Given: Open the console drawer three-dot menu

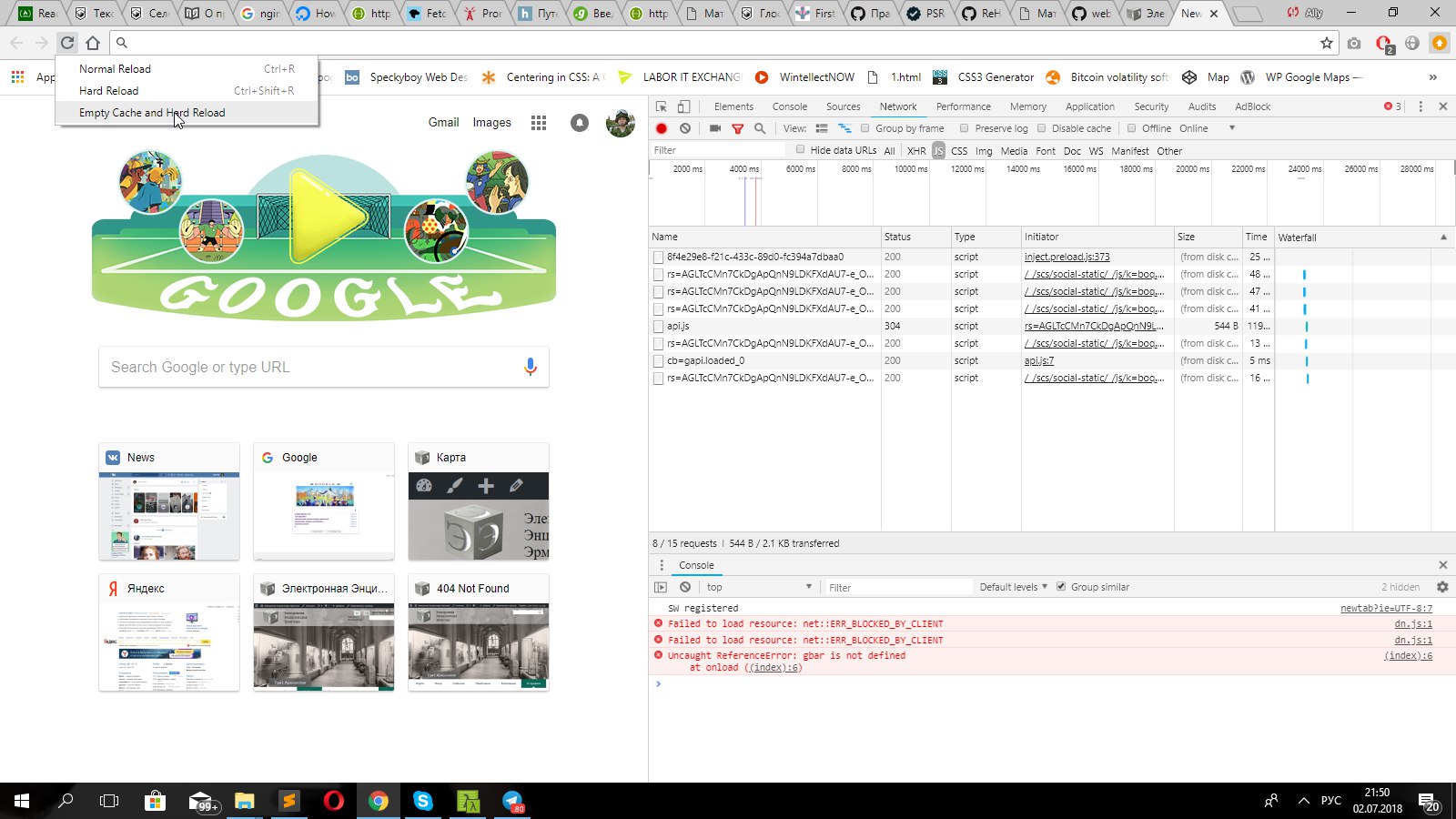Looking at the screenshot, I should pyautogui.click(x=662, y=565).
